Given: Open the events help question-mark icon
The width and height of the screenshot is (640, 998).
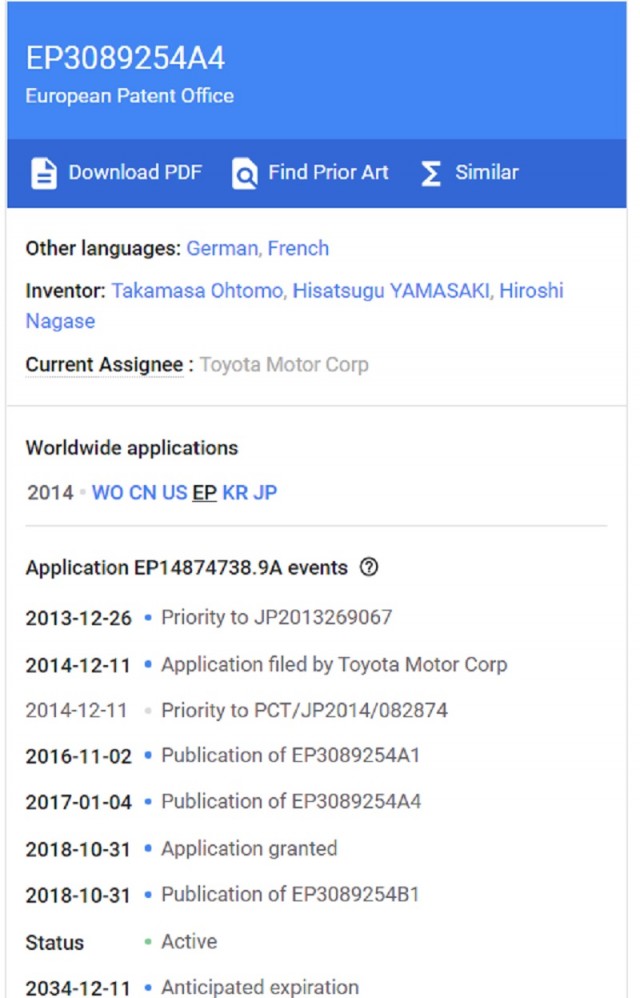Looking at the screenshot, I should pyautogui.click(x=369, y=566).
